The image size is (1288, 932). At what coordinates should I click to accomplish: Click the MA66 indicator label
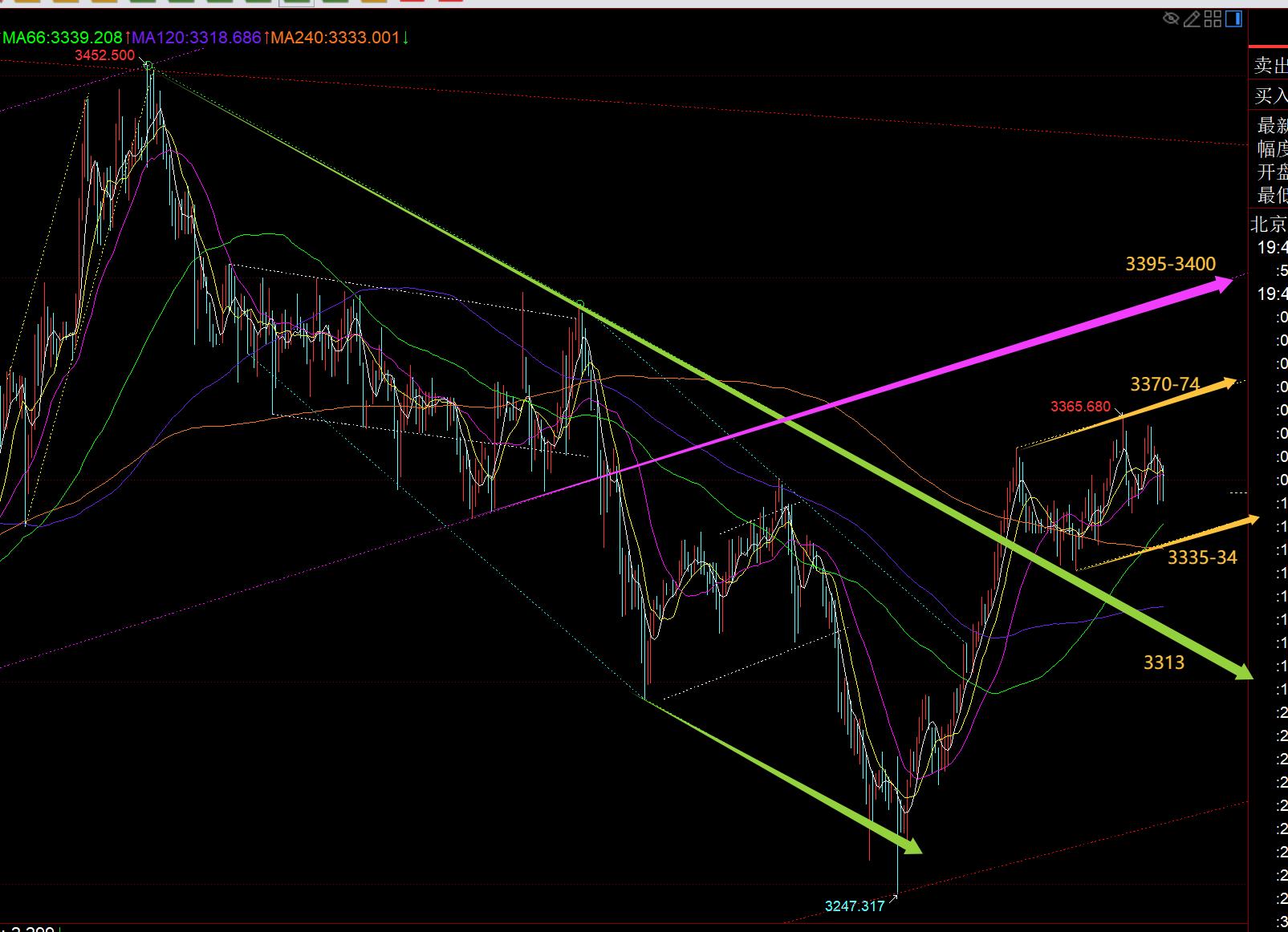(x=63, y=38)
